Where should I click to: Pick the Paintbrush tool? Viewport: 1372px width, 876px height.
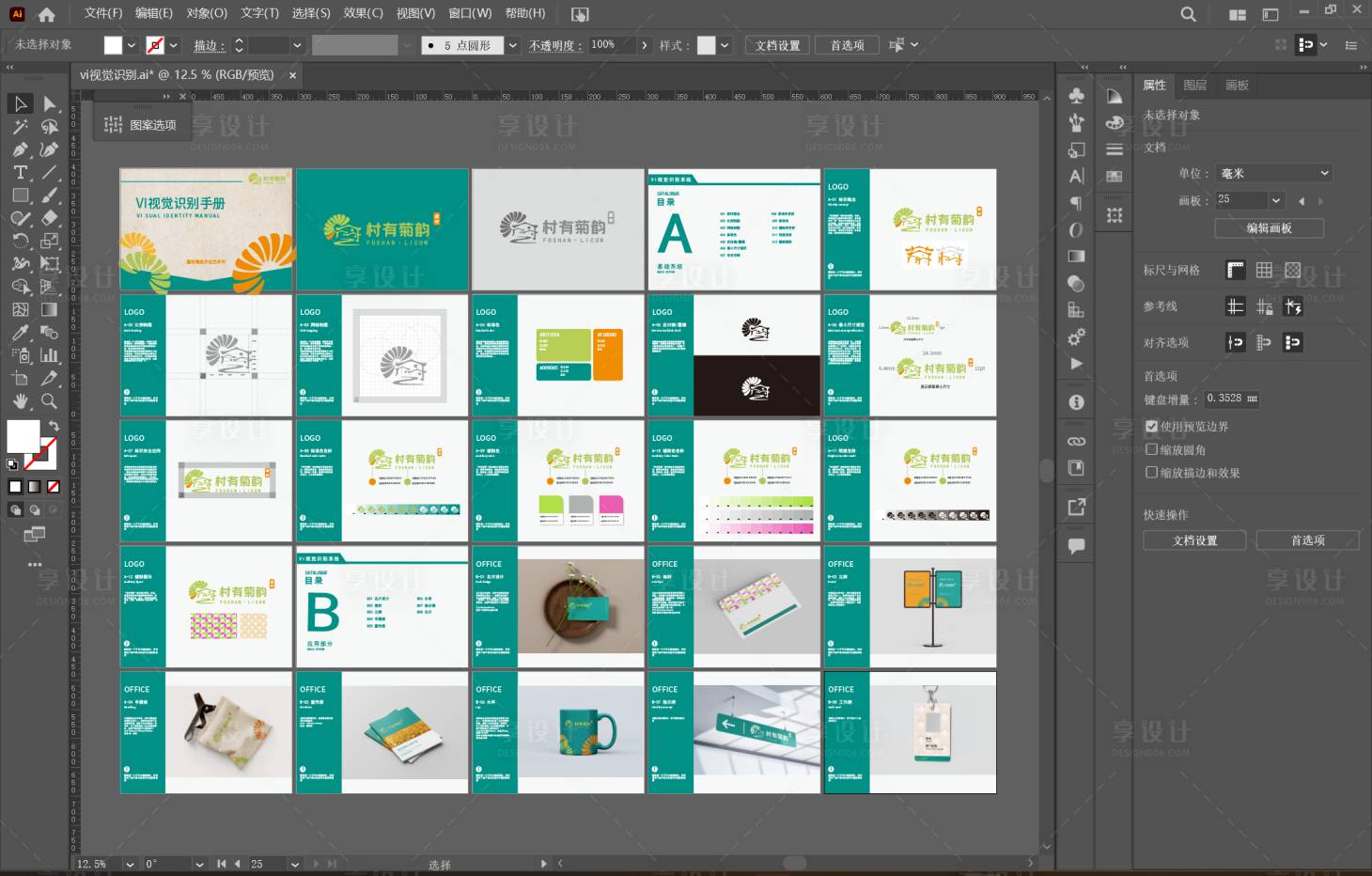50,196
